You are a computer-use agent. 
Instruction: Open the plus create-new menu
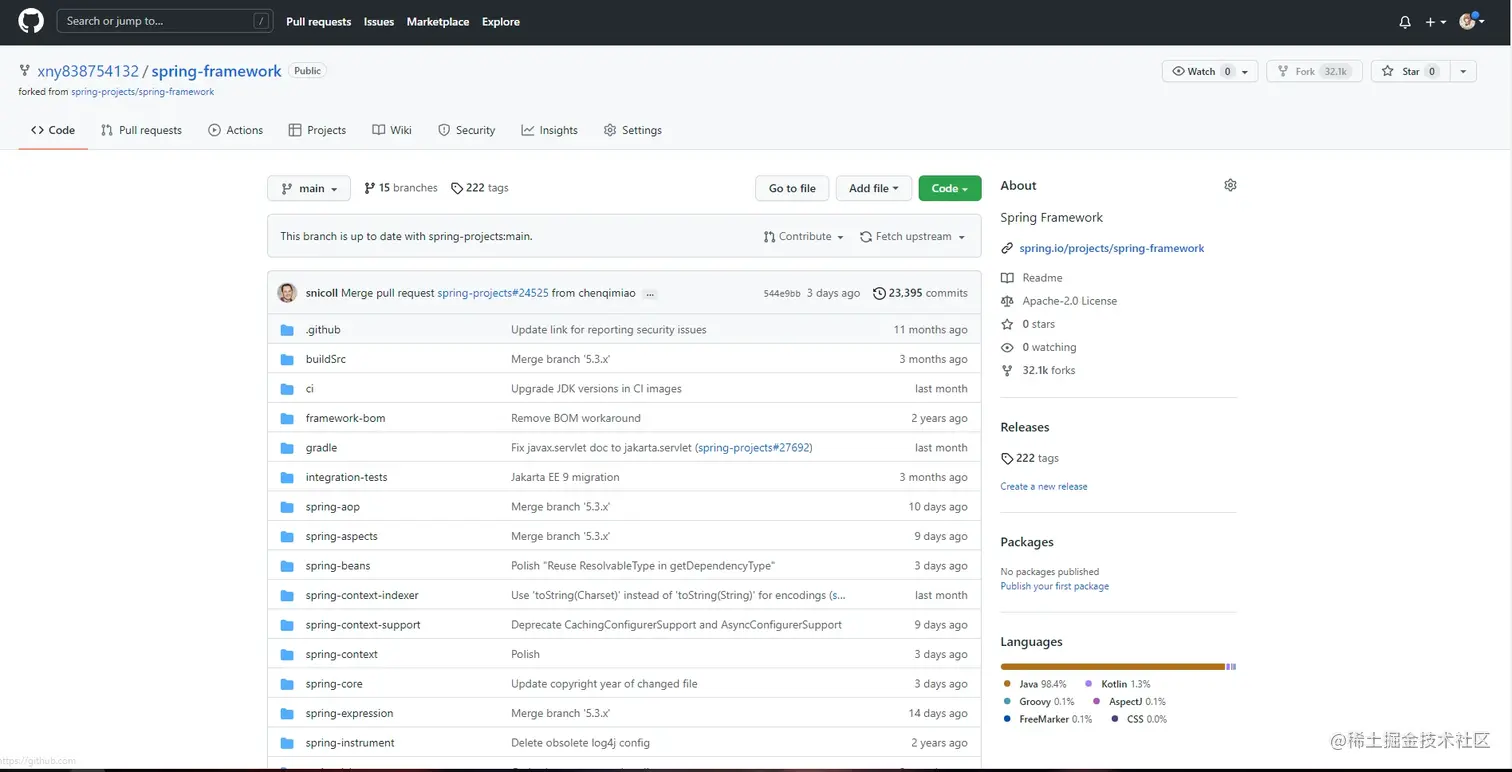click(x=1436, y=22)
